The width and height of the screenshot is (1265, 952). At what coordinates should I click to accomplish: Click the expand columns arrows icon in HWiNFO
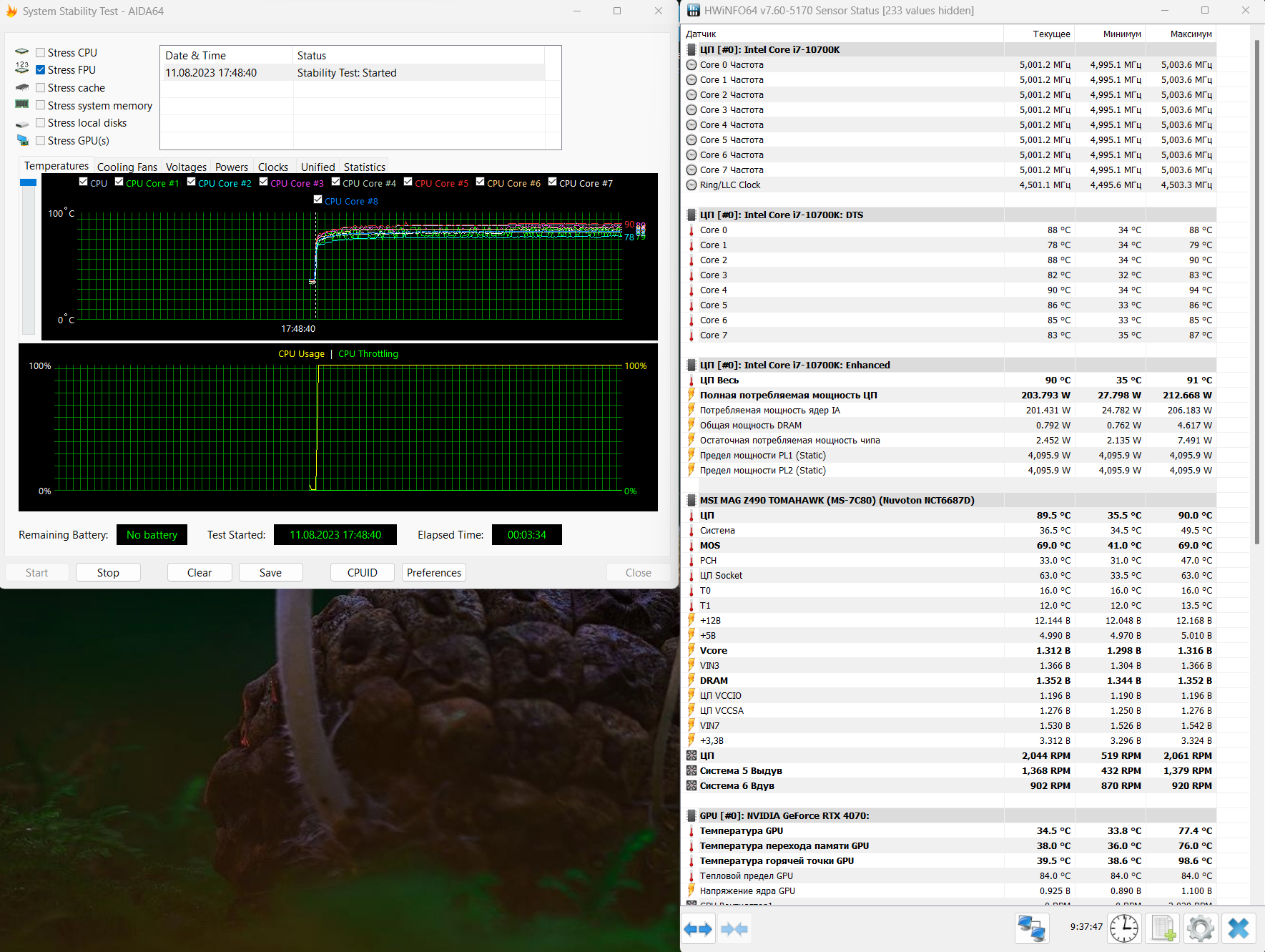[x=698, y=929]
